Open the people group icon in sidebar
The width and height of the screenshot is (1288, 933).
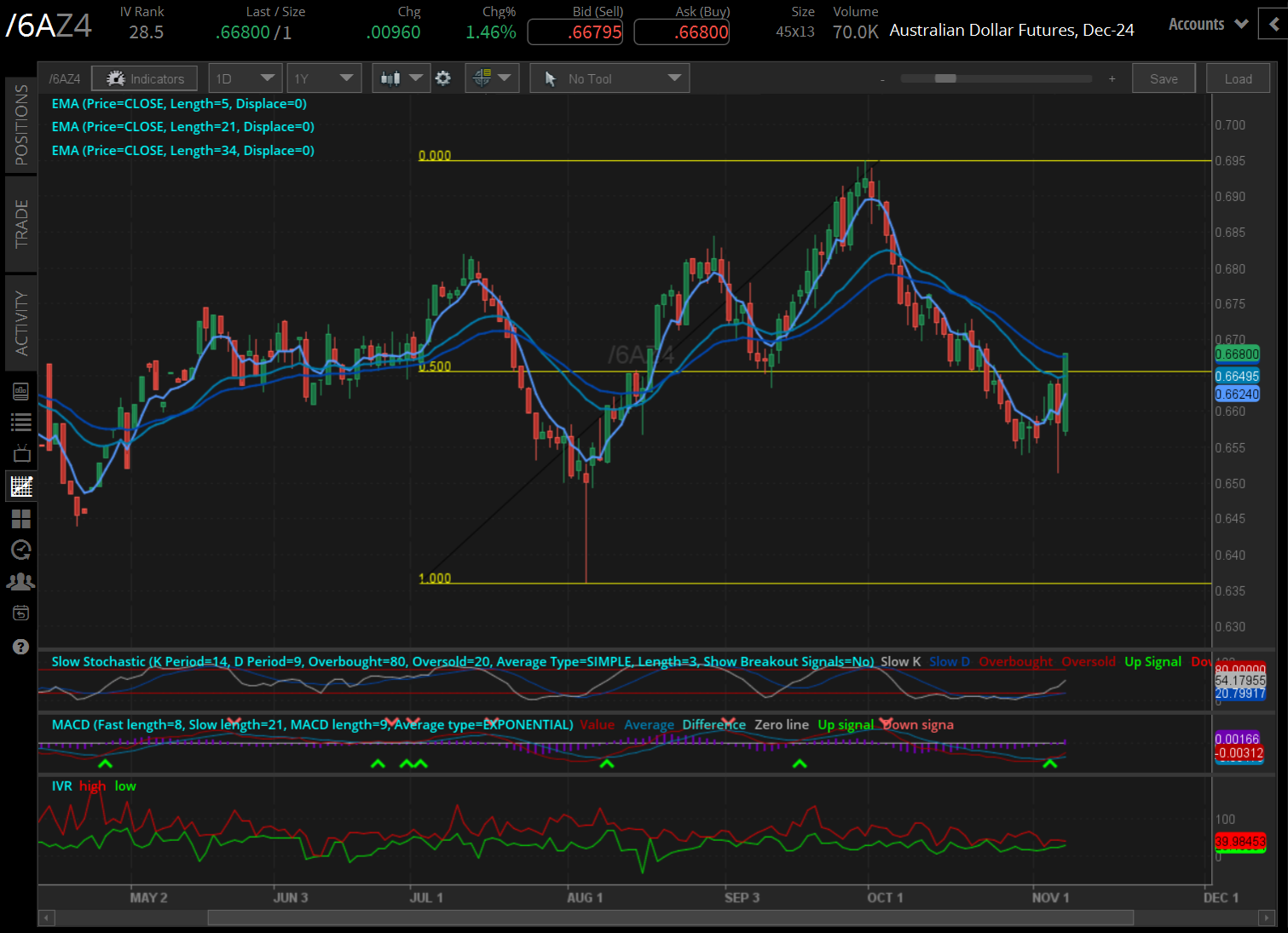coord(21,581)
